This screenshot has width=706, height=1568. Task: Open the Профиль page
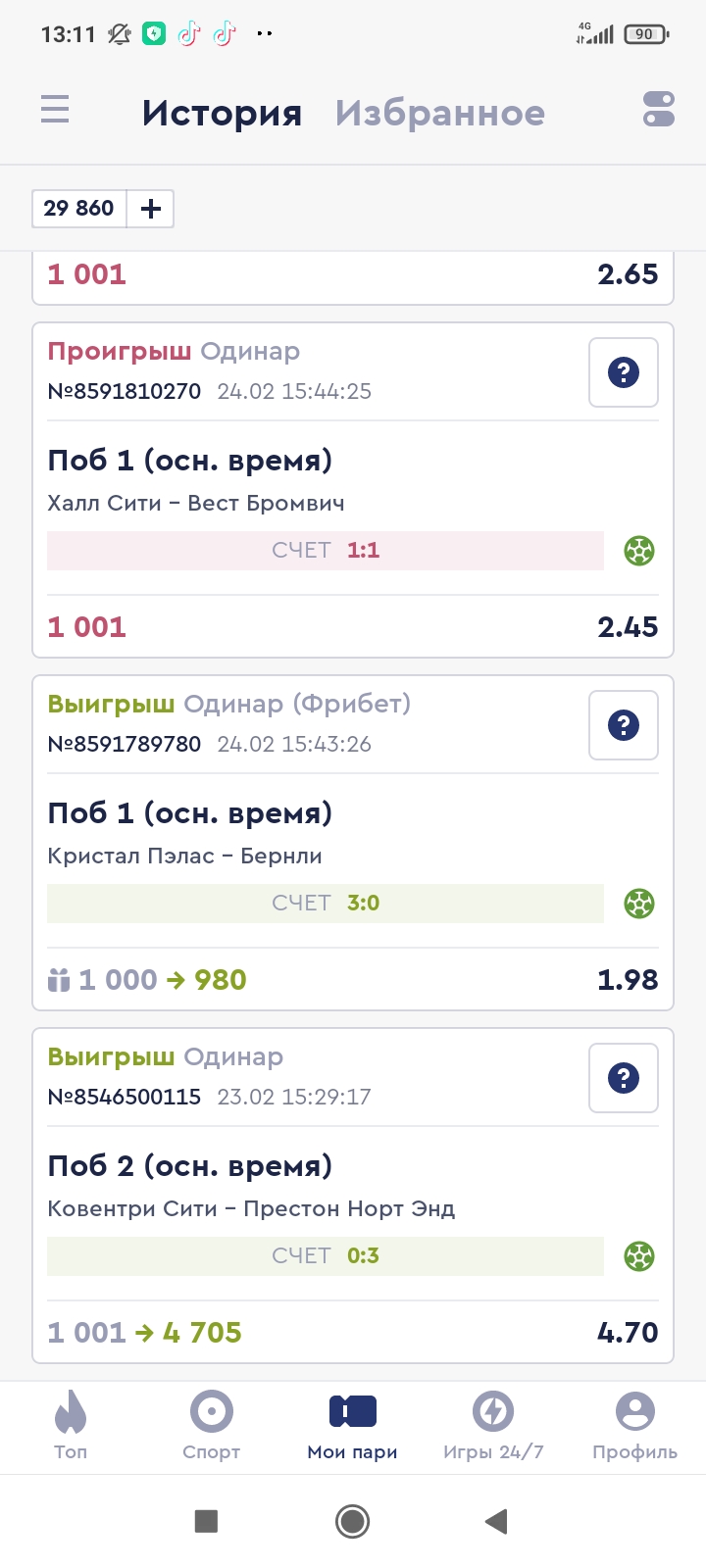(634, 1426)
